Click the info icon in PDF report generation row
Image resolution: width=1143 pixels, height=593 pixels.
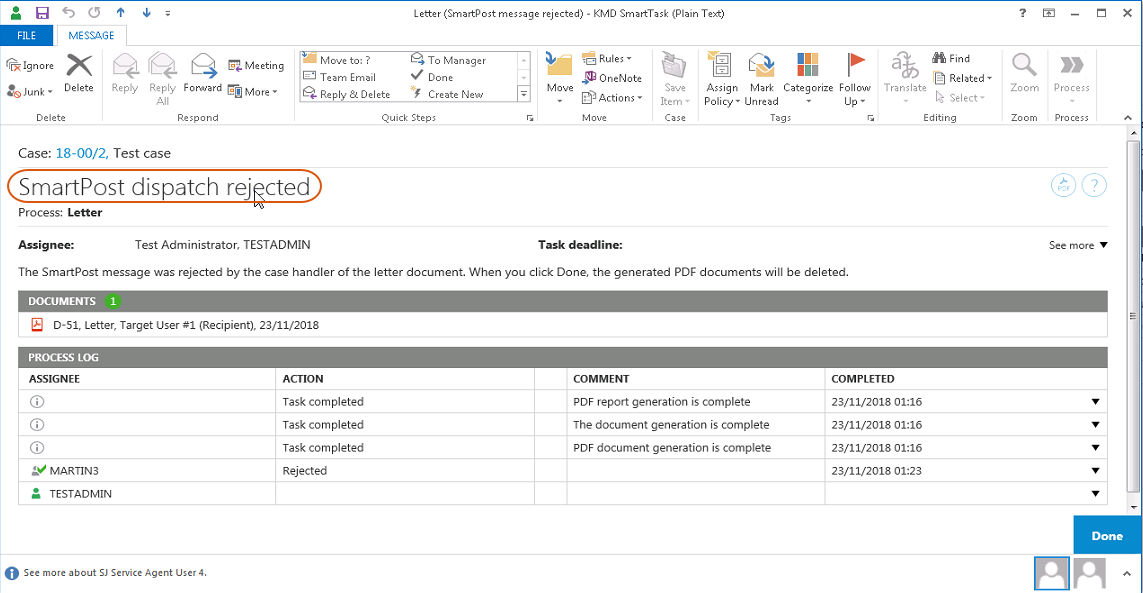(37, 401)
